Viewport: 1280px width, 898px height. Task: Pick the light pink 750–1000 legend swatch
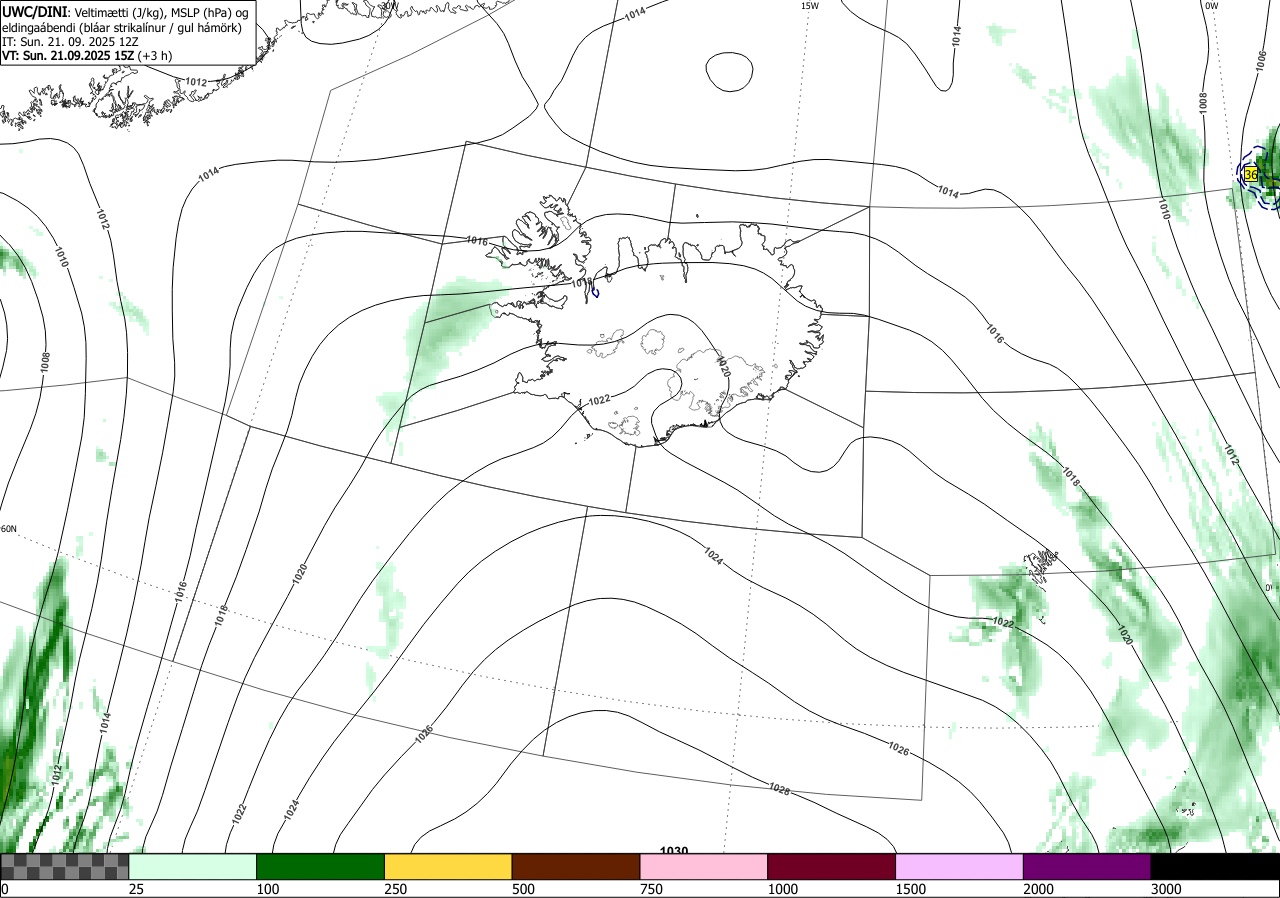point(704,866)
